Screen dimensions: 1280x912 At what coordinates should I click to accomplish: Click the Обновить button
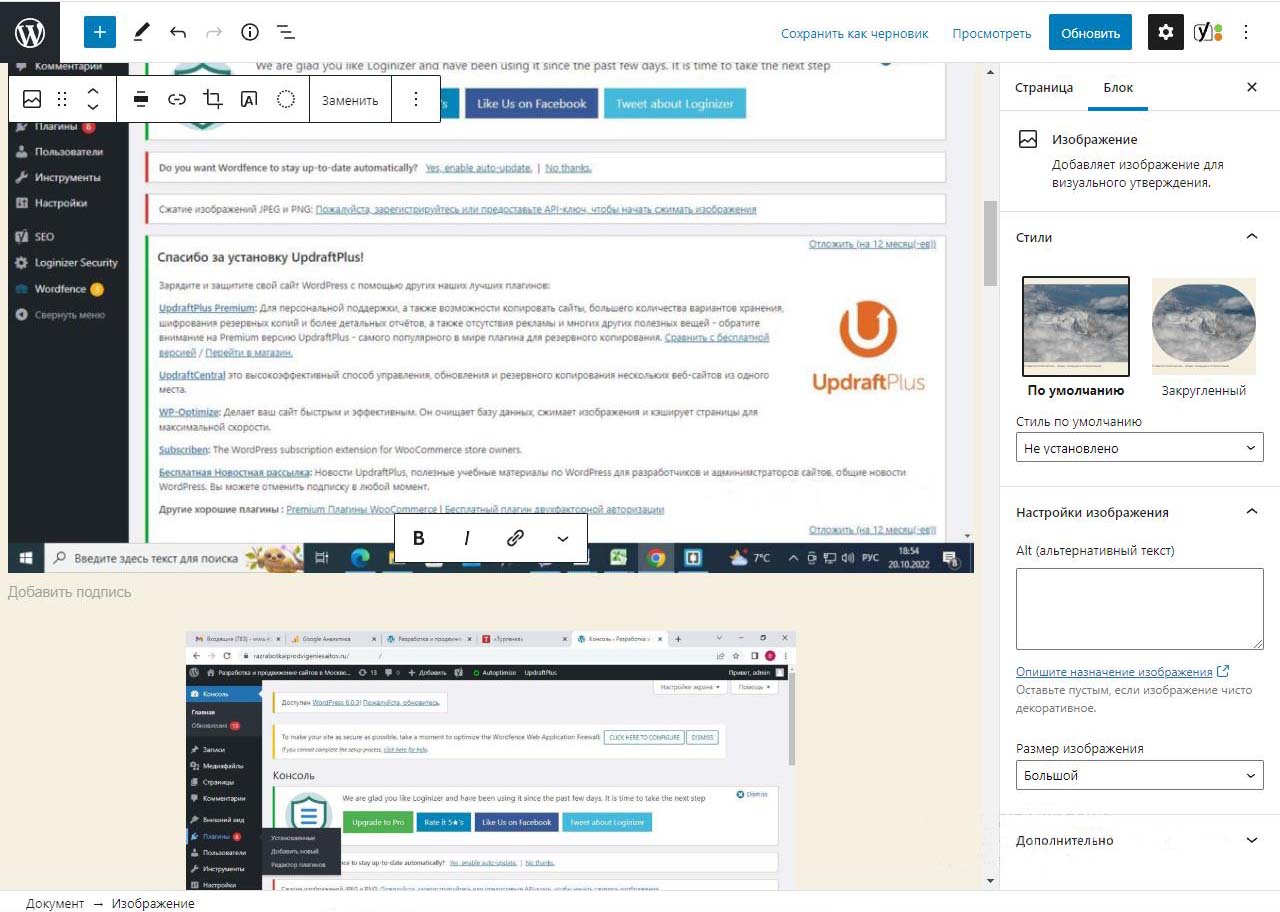[x=1090, y=32]
